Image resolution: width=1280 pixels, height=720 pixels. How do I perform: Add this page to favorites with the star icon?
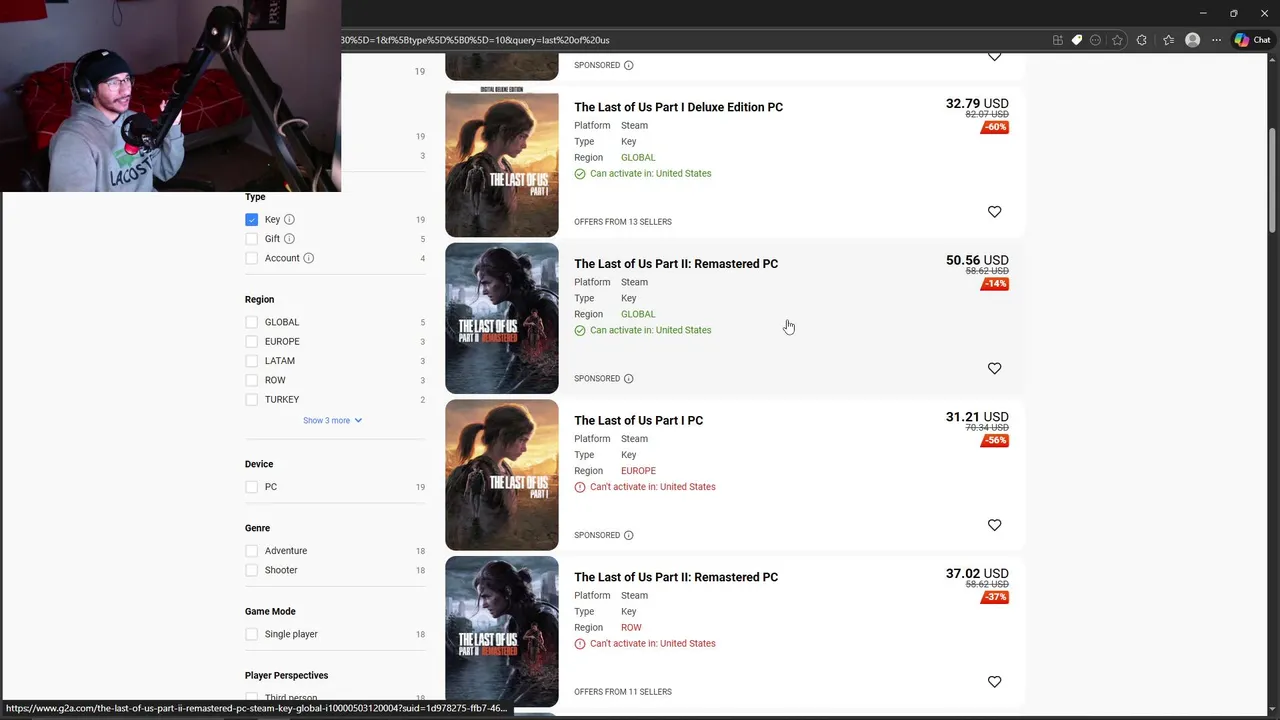tap(1117, 40)
